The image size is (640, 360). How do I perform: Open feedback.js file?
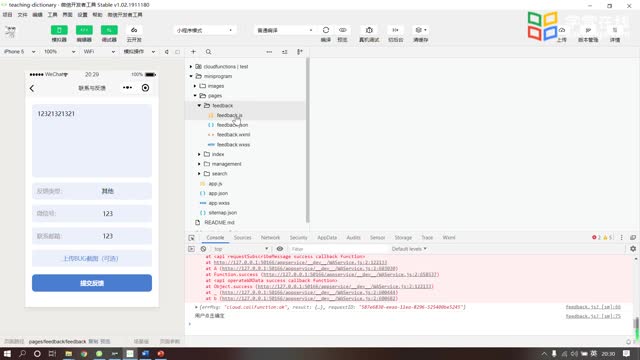click(229, 116)
